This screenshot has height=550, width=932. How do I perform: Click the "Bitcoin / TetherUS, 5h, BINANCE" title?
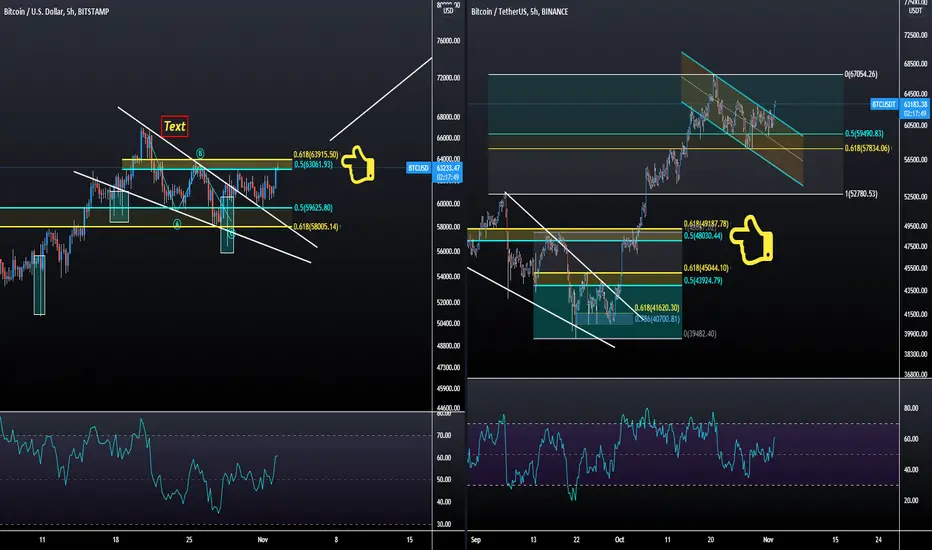pos(519,11)
